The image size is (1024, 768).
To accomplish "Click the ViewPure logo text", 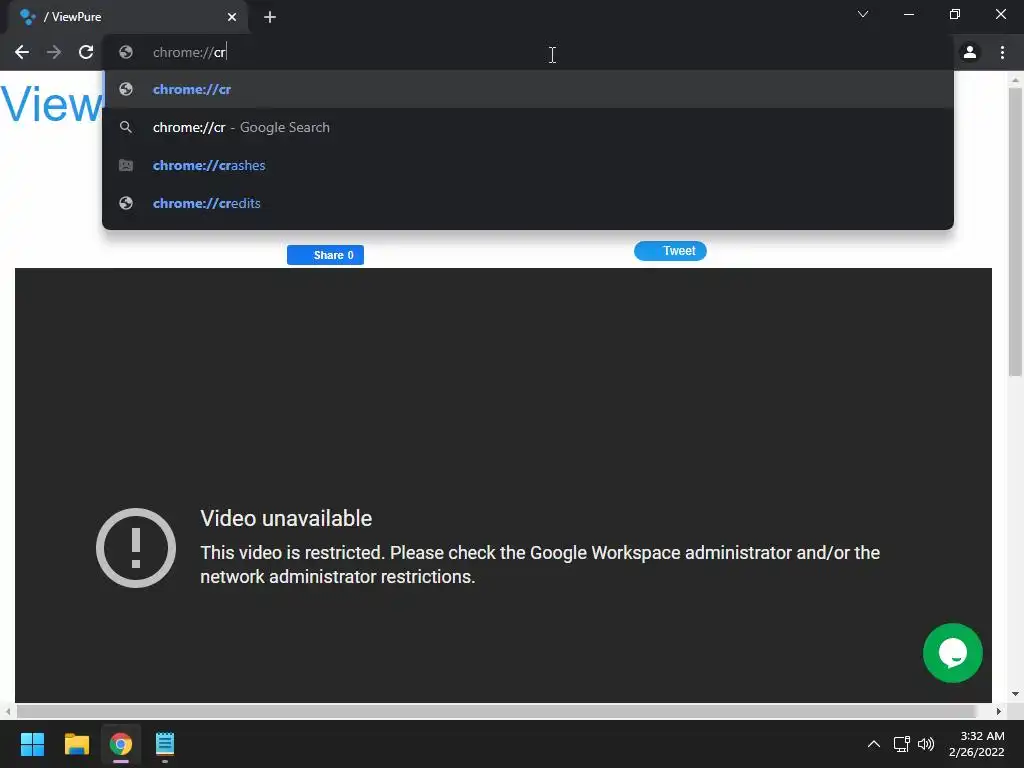I will coord(51,104).
